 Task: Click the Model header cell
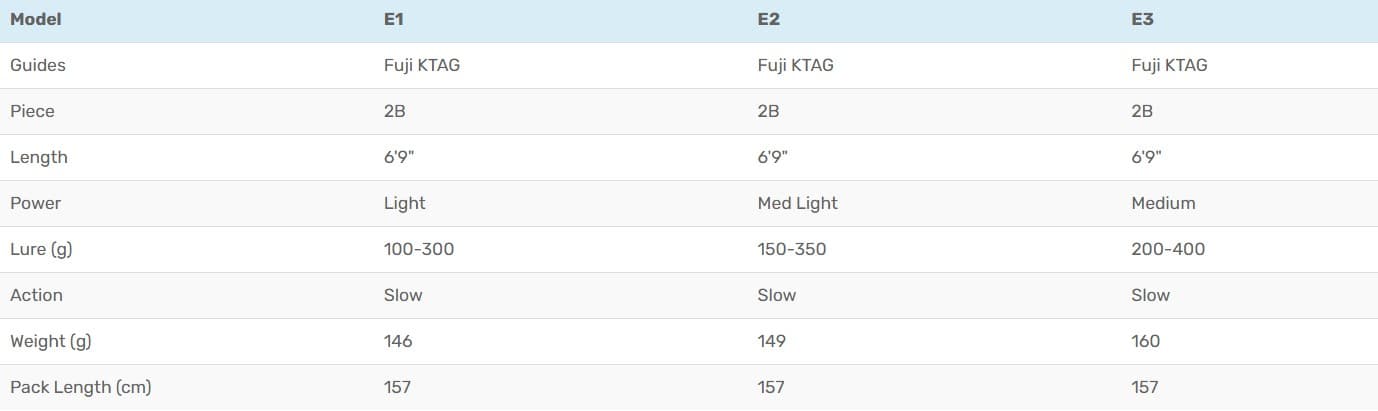36,19
